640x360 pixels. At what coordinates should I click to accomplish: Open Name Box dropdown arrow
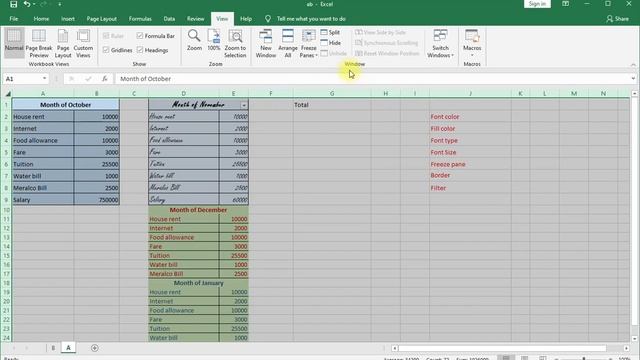pos(44,79)
